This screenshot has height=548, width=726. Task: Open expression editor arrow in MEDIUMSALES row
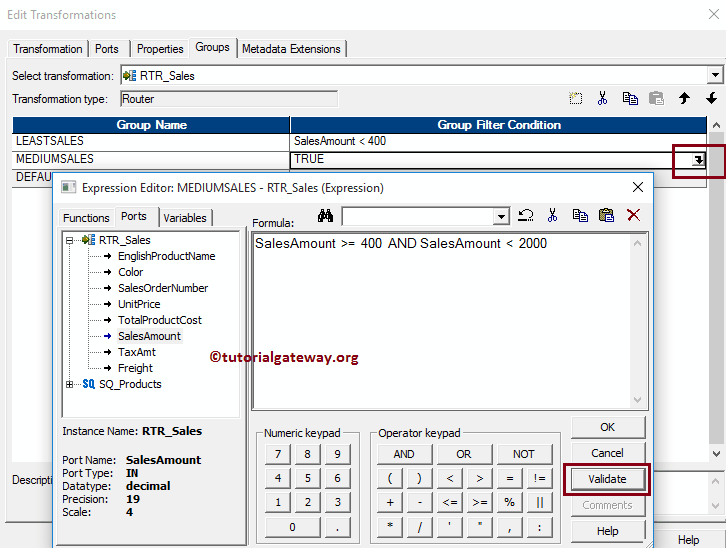coord(698,160)
